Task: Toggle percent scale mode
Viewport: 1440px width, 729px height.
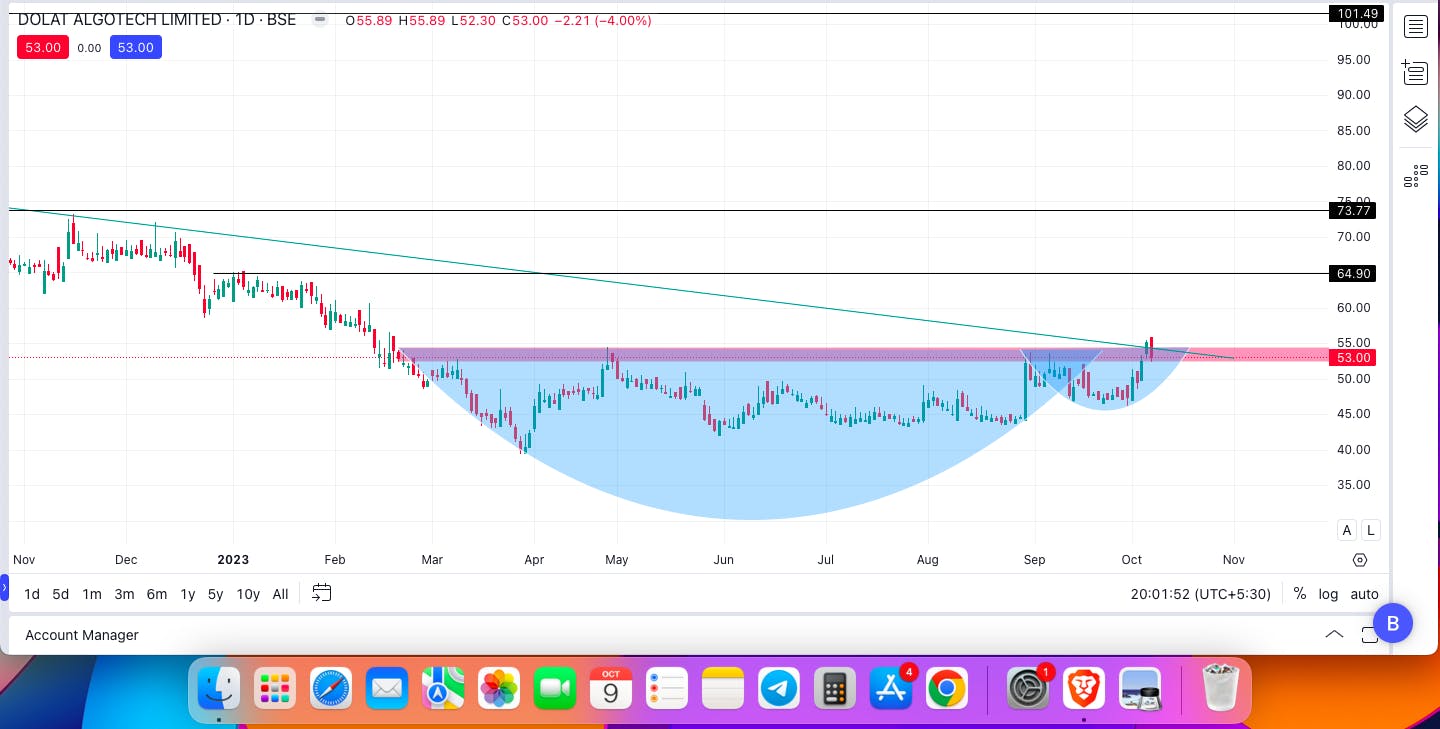Action: click(x=1299, y=594)
